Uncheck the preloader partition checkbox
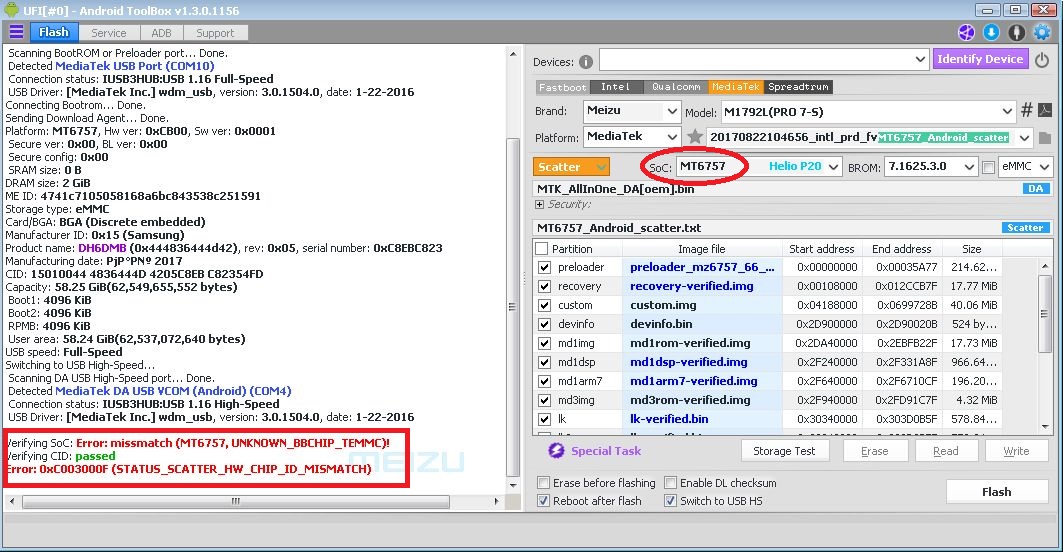Image resolution: width=1063 pixels, height=552 pixels. (x=544, y=267)
